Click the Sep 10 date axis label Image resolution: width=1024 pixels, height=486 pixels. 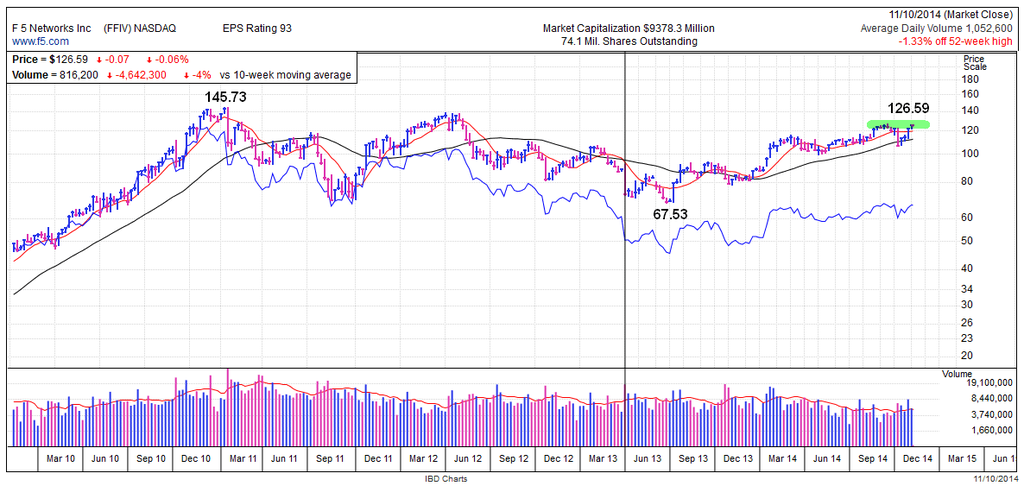(x=151, y=459)
